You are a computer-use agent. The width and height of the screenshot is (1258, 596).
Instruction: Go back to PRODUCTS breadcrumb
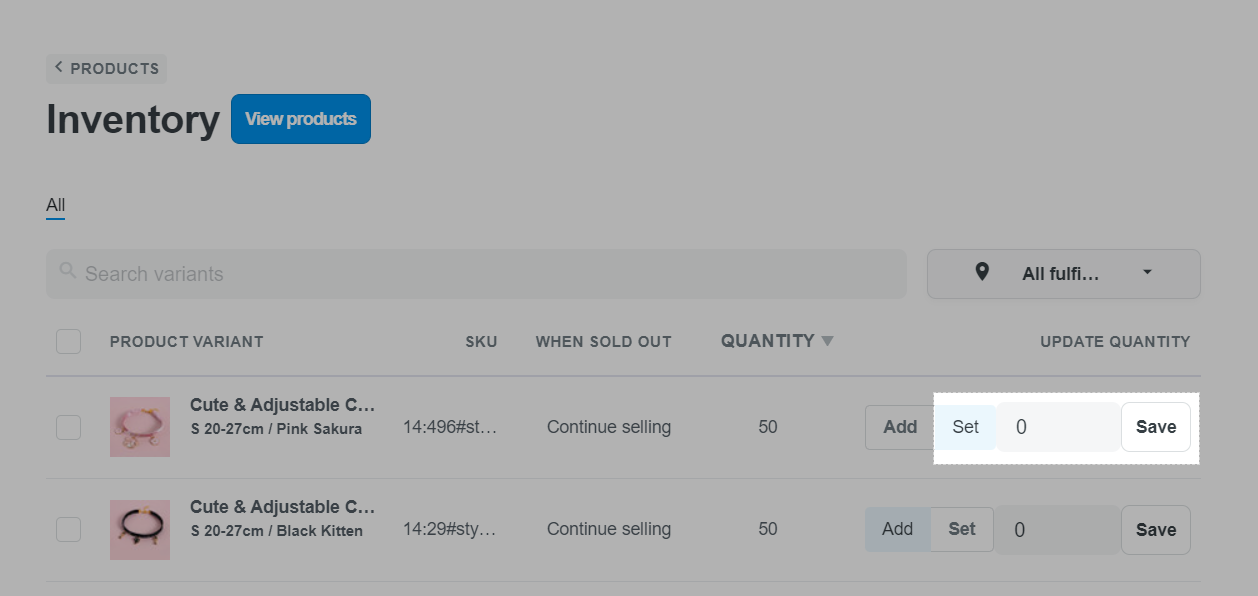(114, 69)
